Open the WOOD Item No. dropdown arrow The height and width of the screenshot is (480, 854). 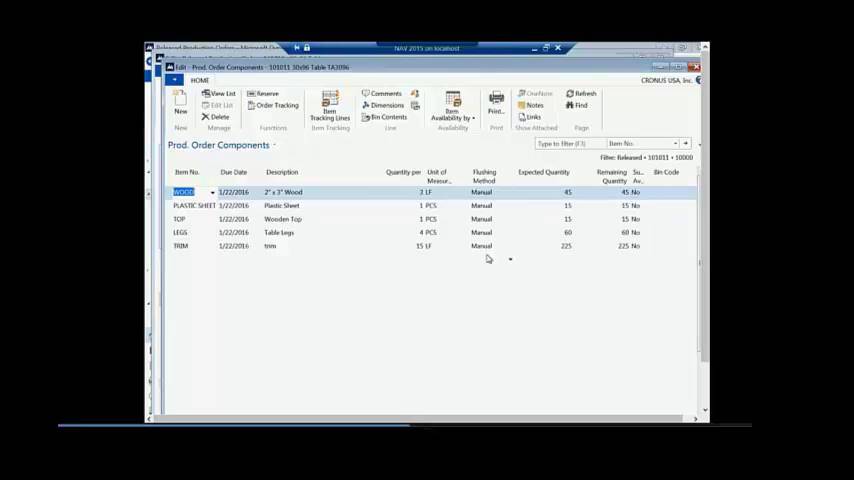[x=212, y=192]
